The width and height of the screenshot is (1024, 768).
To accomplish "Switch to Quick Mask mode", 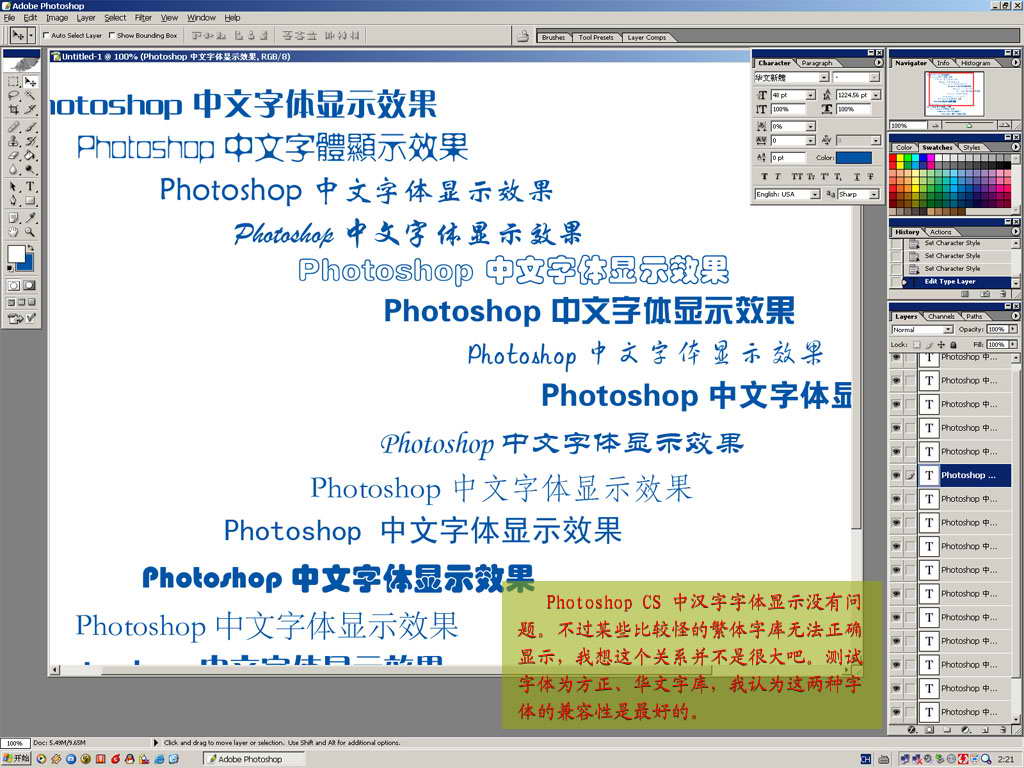I will 30,285.
